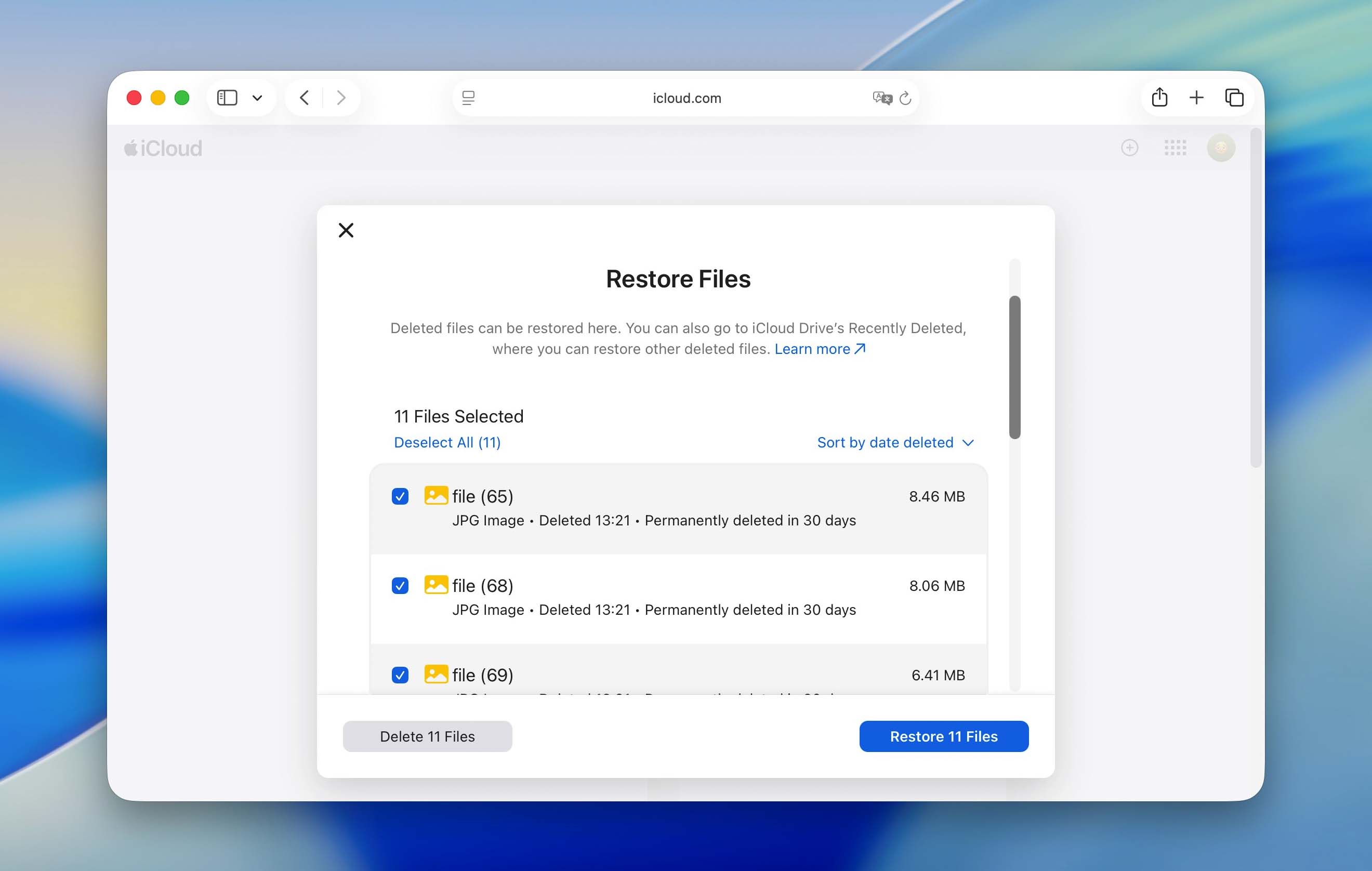Image resolution: width=1372 pixels, height=871 pixels.
Task: Click the translate icon in address bar
Action: tap(882, 98)
